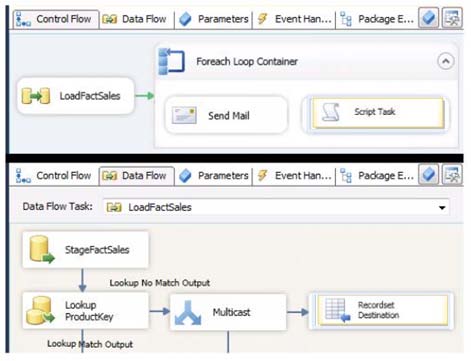Click the Event Handlers lightning icon, upper pane

coord(263,19)
